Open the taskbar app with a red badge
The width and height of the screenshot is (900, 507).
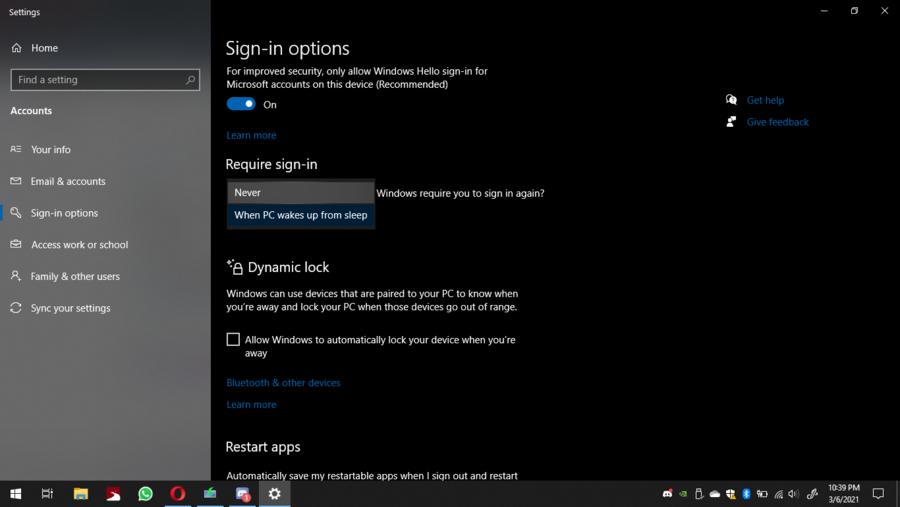tap(243, 494)
